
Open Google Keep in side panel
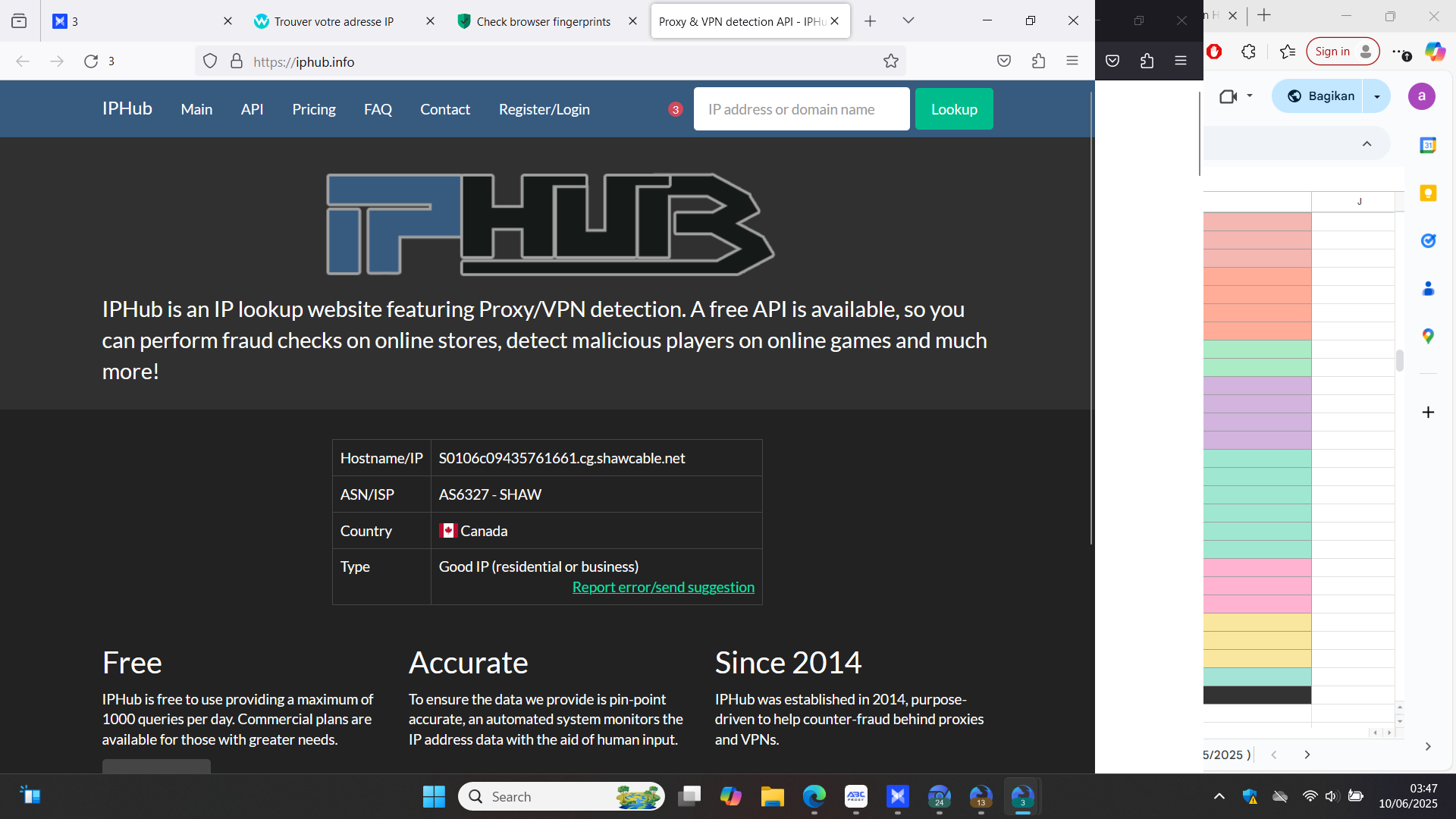tap(1428, 193)
